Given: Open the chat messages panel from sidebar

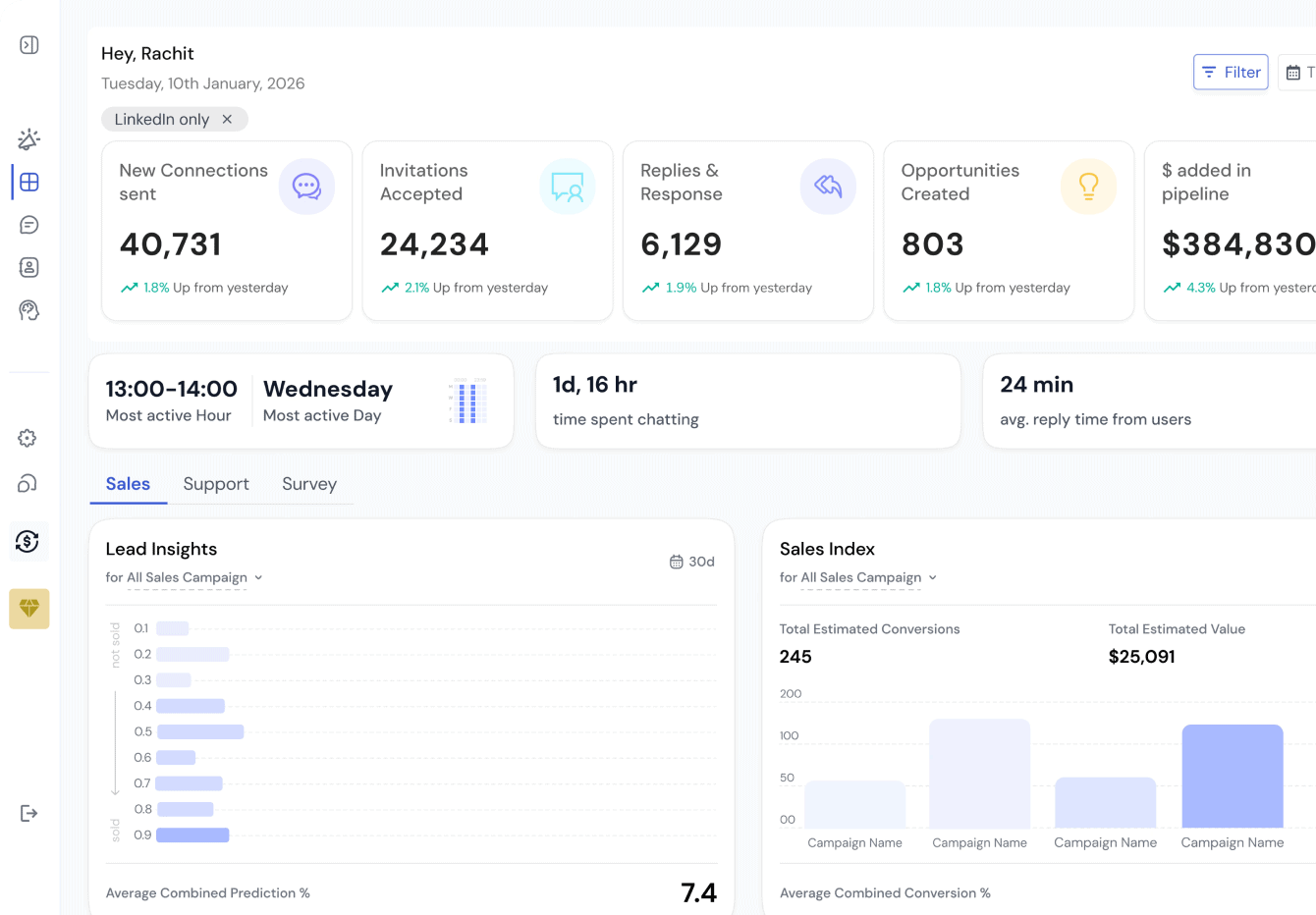Looking at the screenshot, I should click(28, 224).
